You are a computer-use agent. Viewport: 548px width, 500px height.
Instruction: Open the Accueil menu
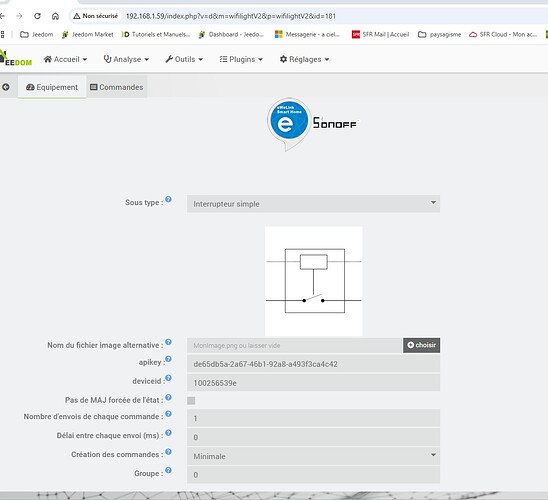tap(65, 59)
